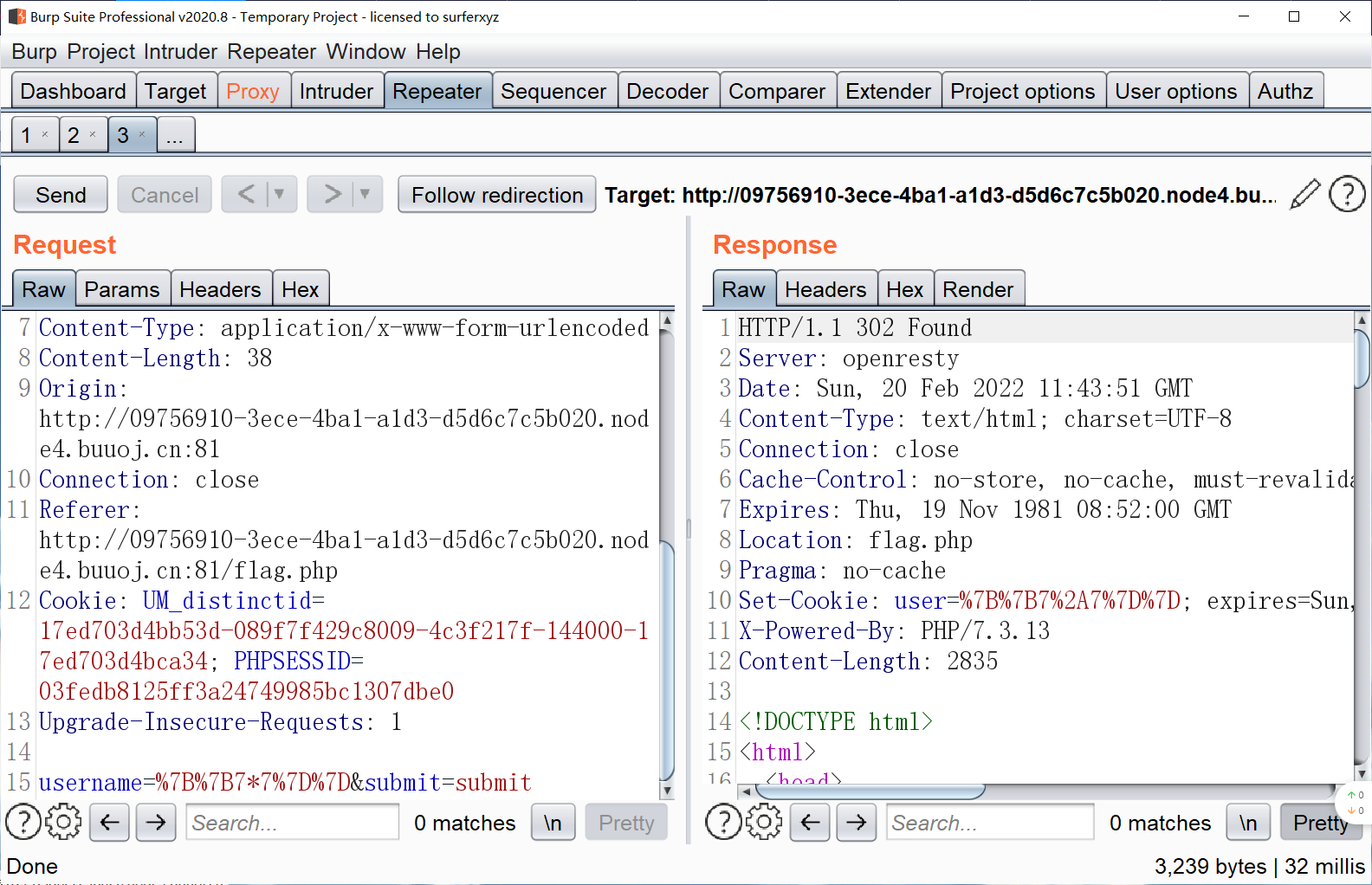Go forward in request history

point(333,194)
